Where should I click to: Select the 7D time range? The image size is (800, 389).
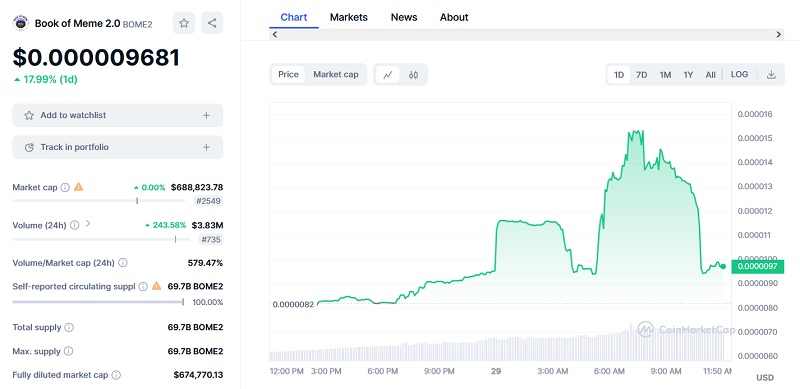(x=641, y=75)
